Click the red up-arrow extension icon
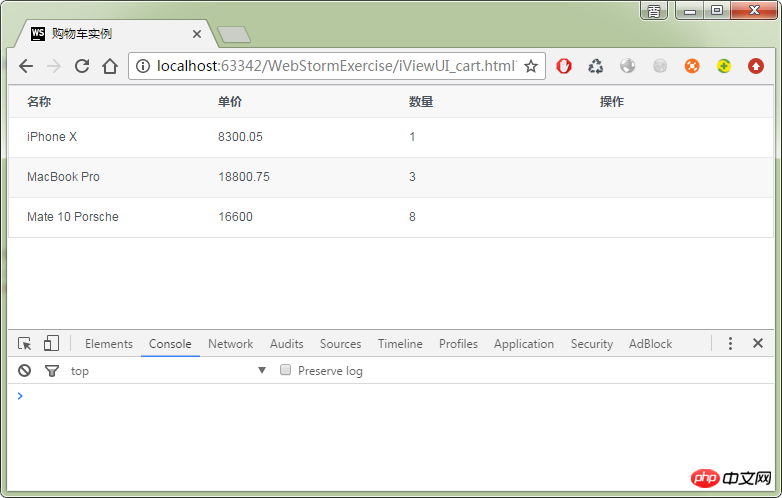The width and height of the screenshot is (782, 498). pyautogui.click(x=756, y=66)
